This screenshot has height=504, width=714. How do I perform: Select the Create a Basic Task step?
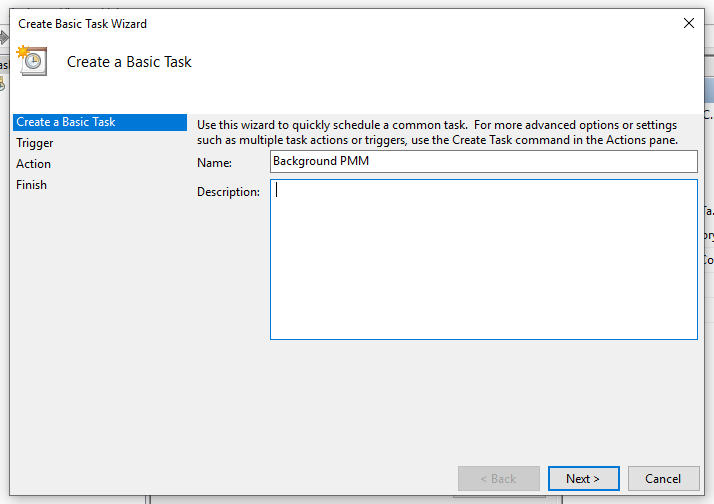click(x=100, y=122)
